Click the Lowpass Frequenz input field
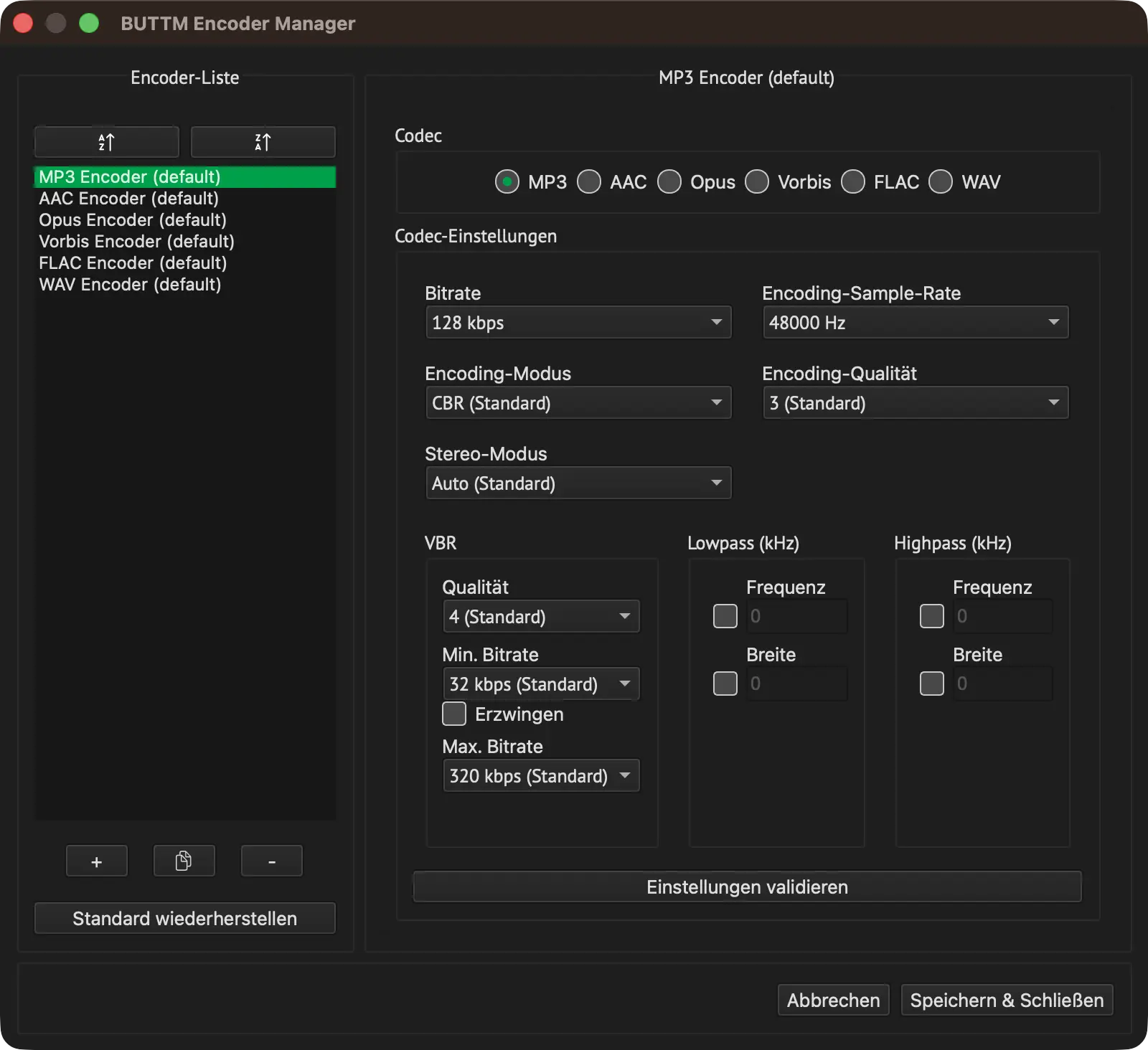This screenshot has width=1148, height=1050. point(797,616)
